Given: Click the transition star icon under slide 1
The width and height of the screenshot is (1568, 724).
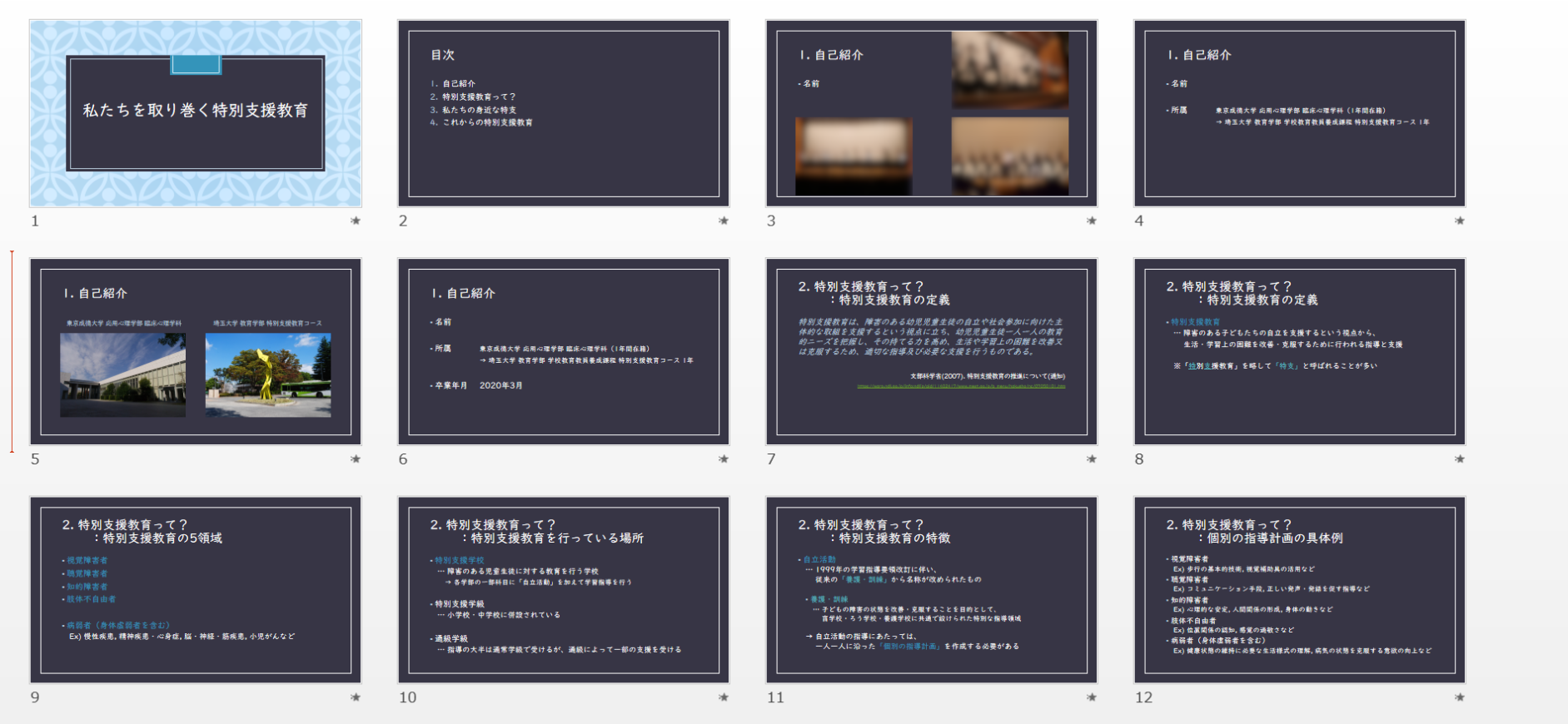Looking at the screenshot, I should coord(356,221).
